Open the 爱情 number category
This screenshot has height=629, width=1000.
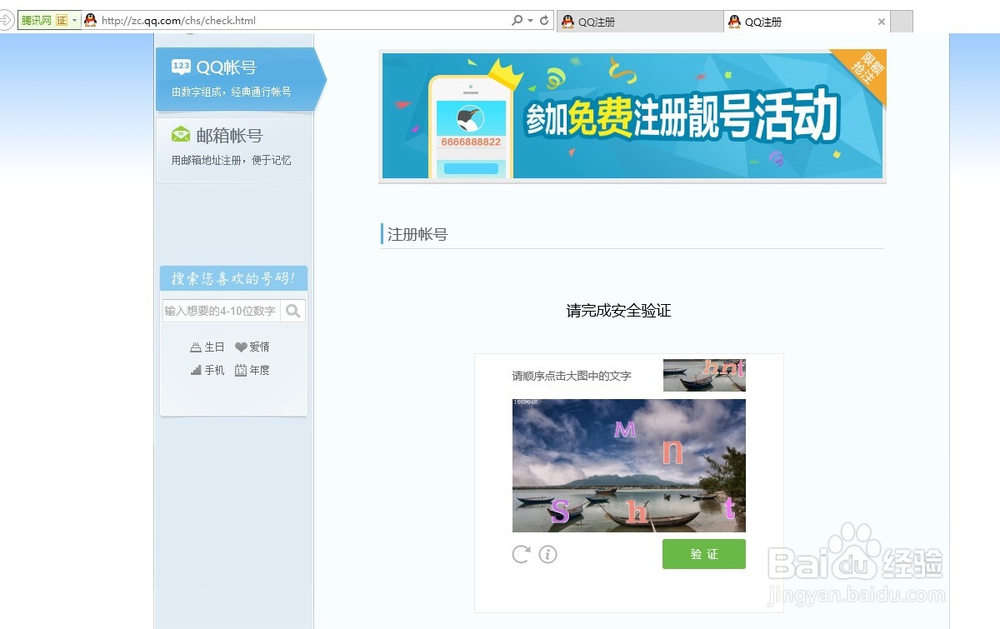pos(252,347)
